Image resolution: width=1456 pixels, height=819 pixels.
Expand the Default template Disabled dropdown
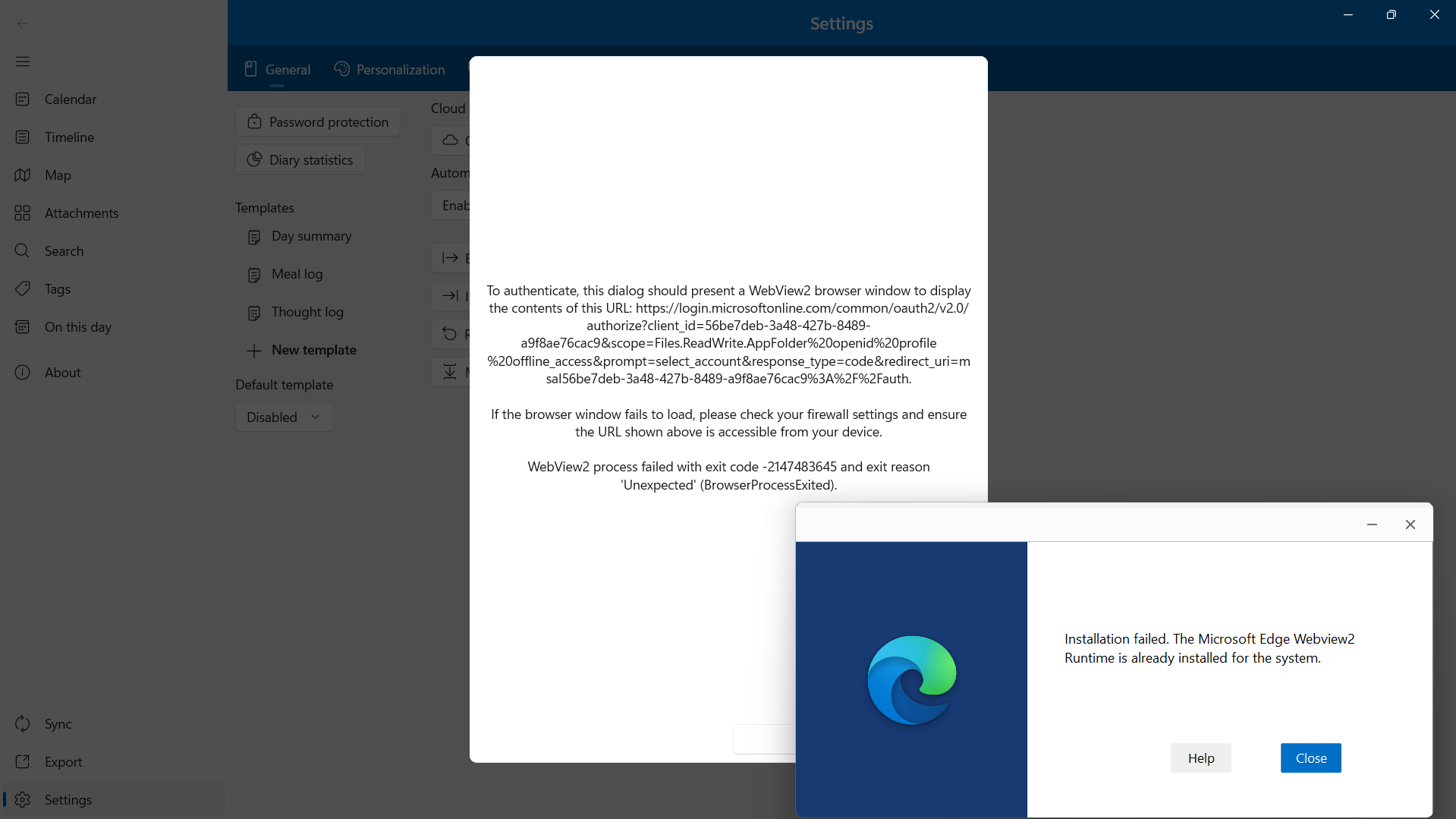tap(285, 417)
